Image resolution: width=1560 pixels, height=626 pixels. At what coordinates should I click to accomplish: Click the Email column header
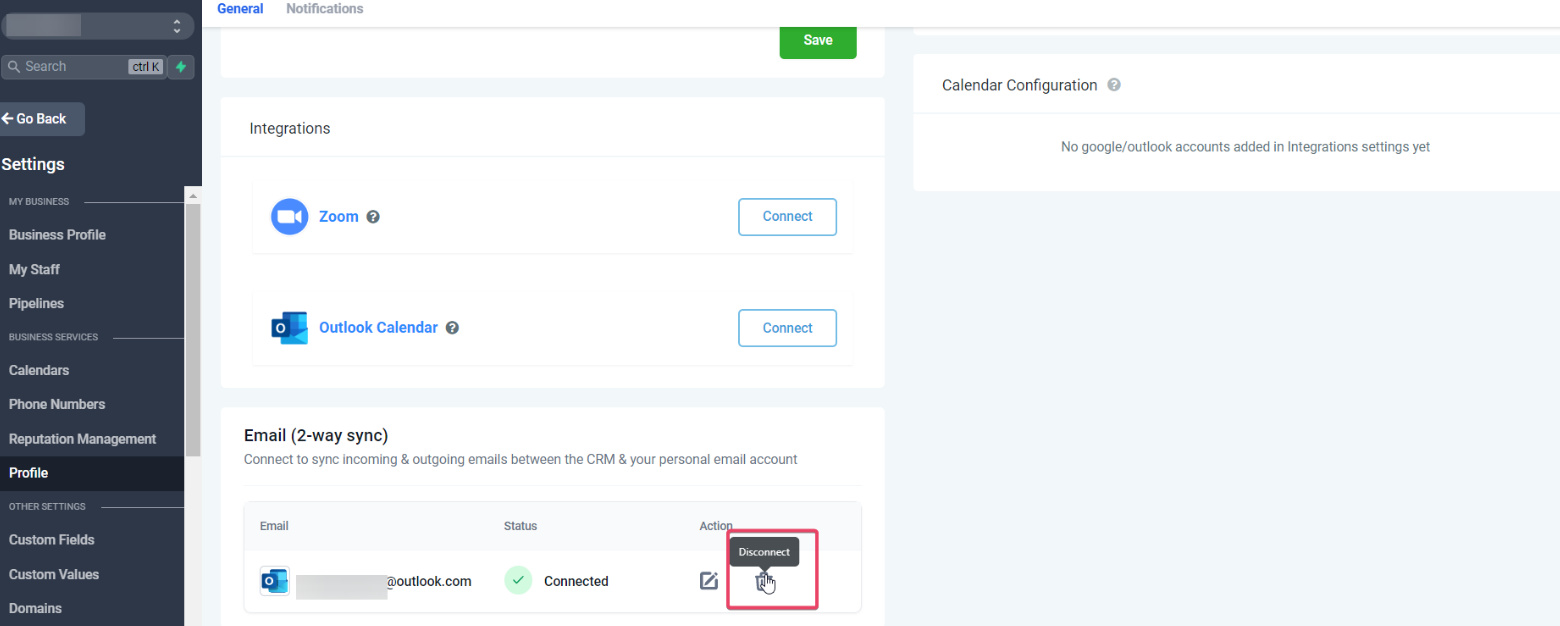click(274, 526)
